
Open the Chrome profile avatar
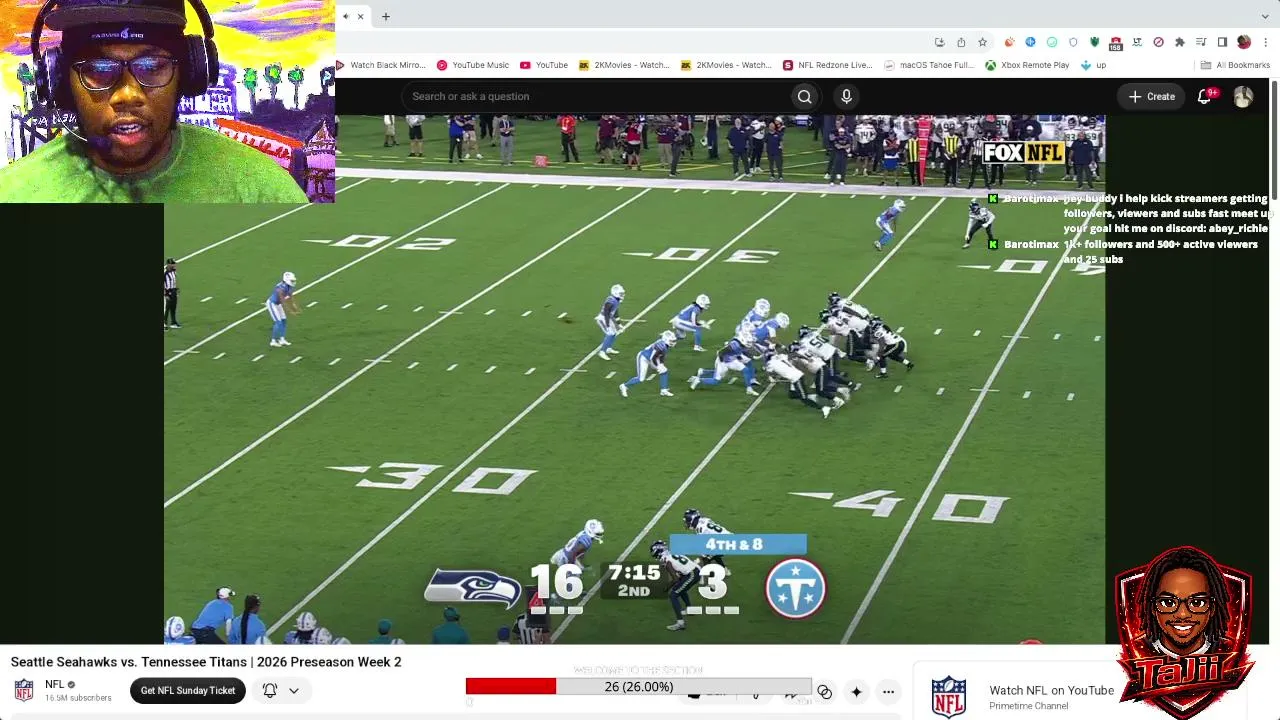[1244, 42]
